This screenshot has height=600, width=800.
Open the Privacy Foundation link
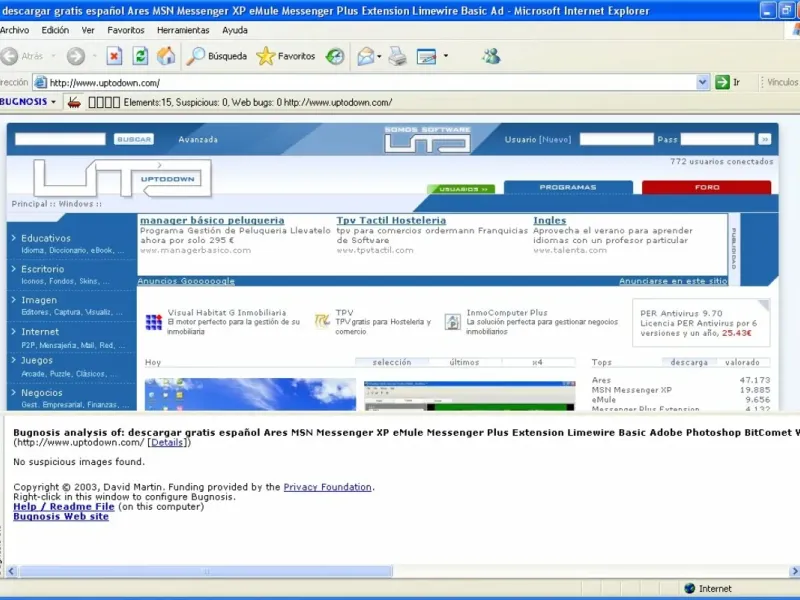point(327,487)
